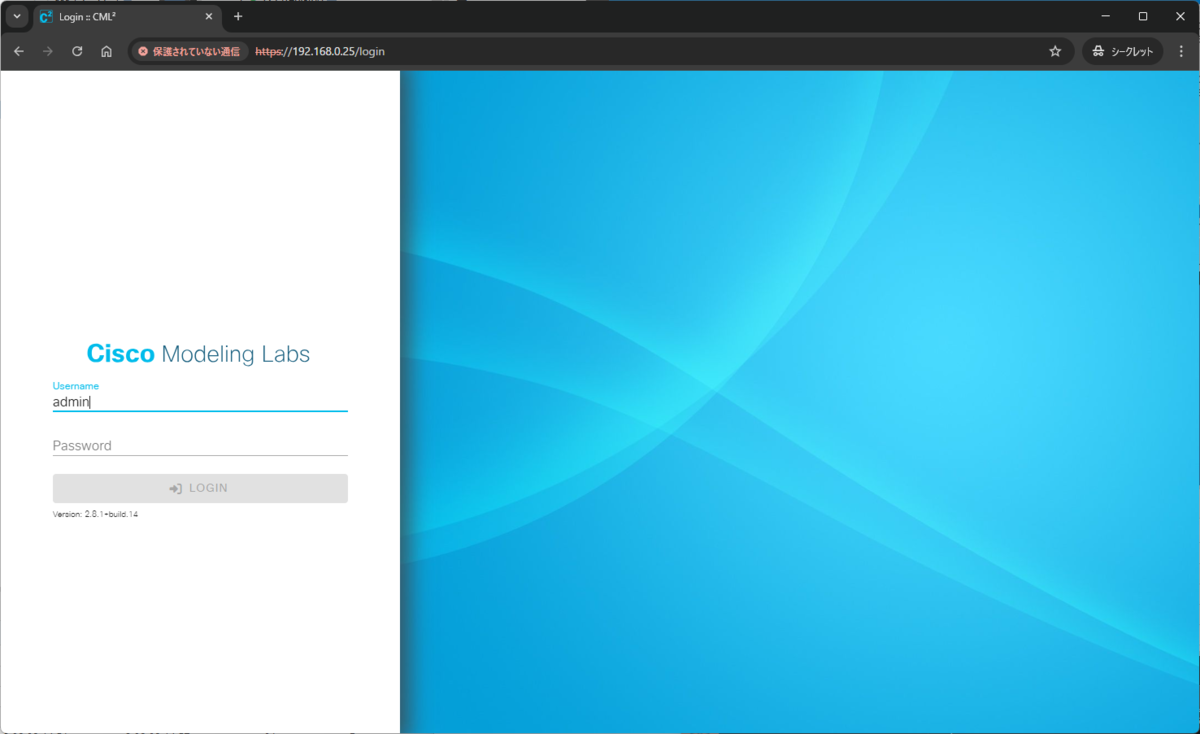Image resolution: width=1200 pixels, height=734 pixels.
Task: Open a new browser tab
Action: (238, 17)
